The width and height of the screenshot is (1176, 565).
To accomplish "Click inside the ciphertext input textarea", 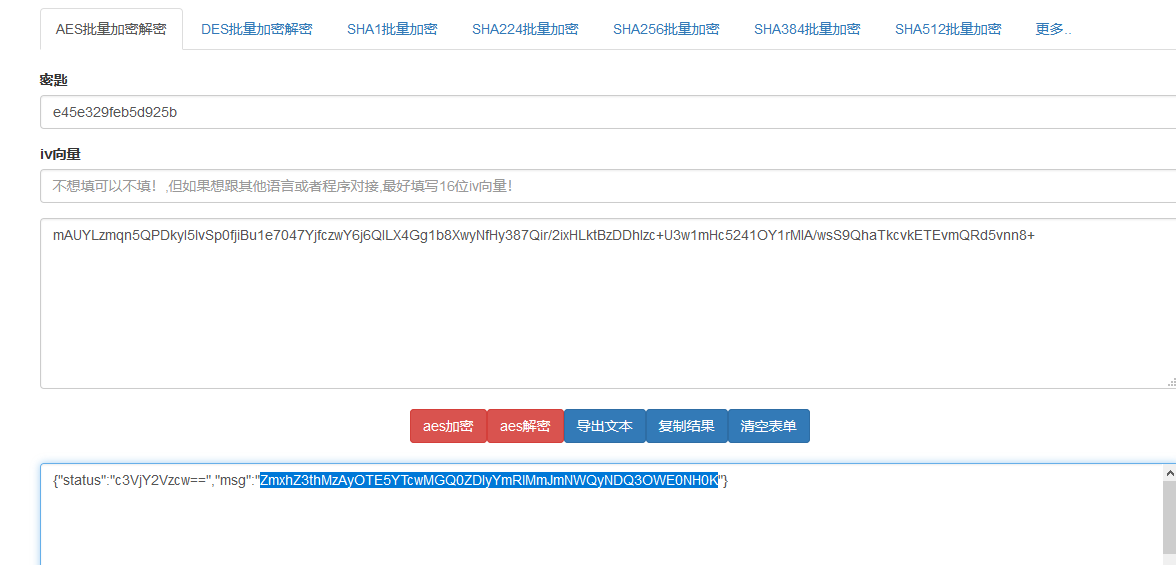I will pos(608,303).
